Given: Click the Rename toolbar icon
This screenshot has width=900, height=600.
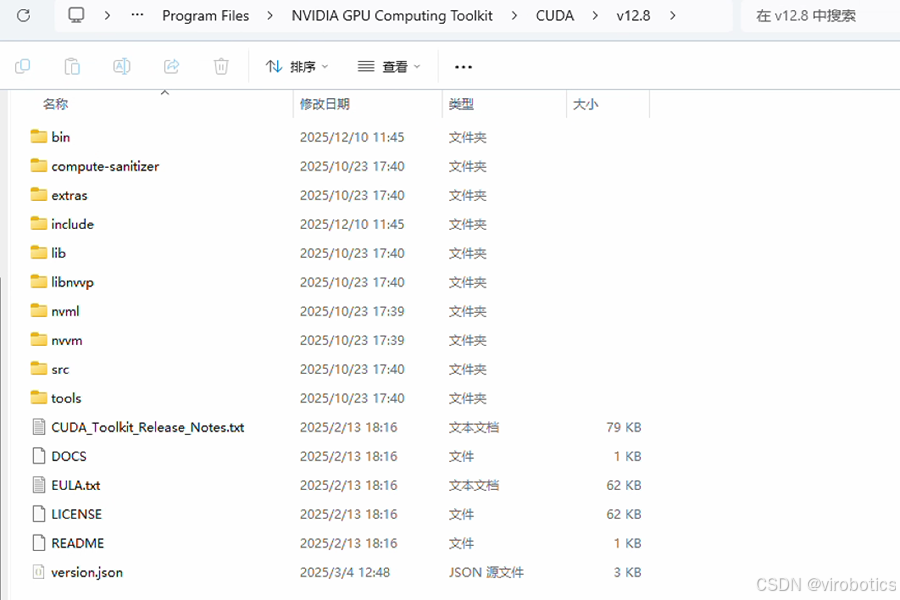Looking at the screenshot, I should [122, 67].
